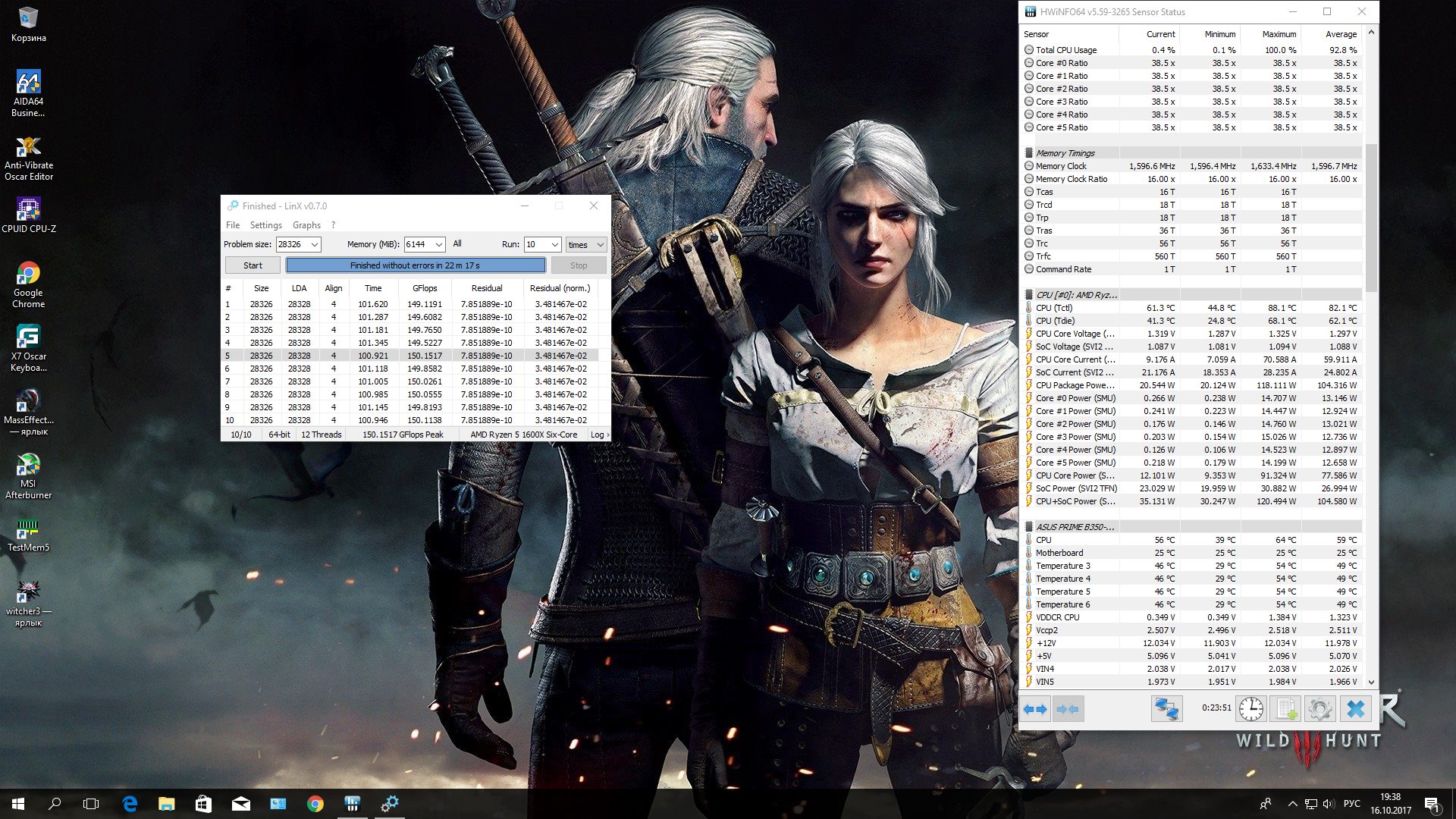Open Google Chrome from the taskbar

pyautogui.click(x=315, y=804)
